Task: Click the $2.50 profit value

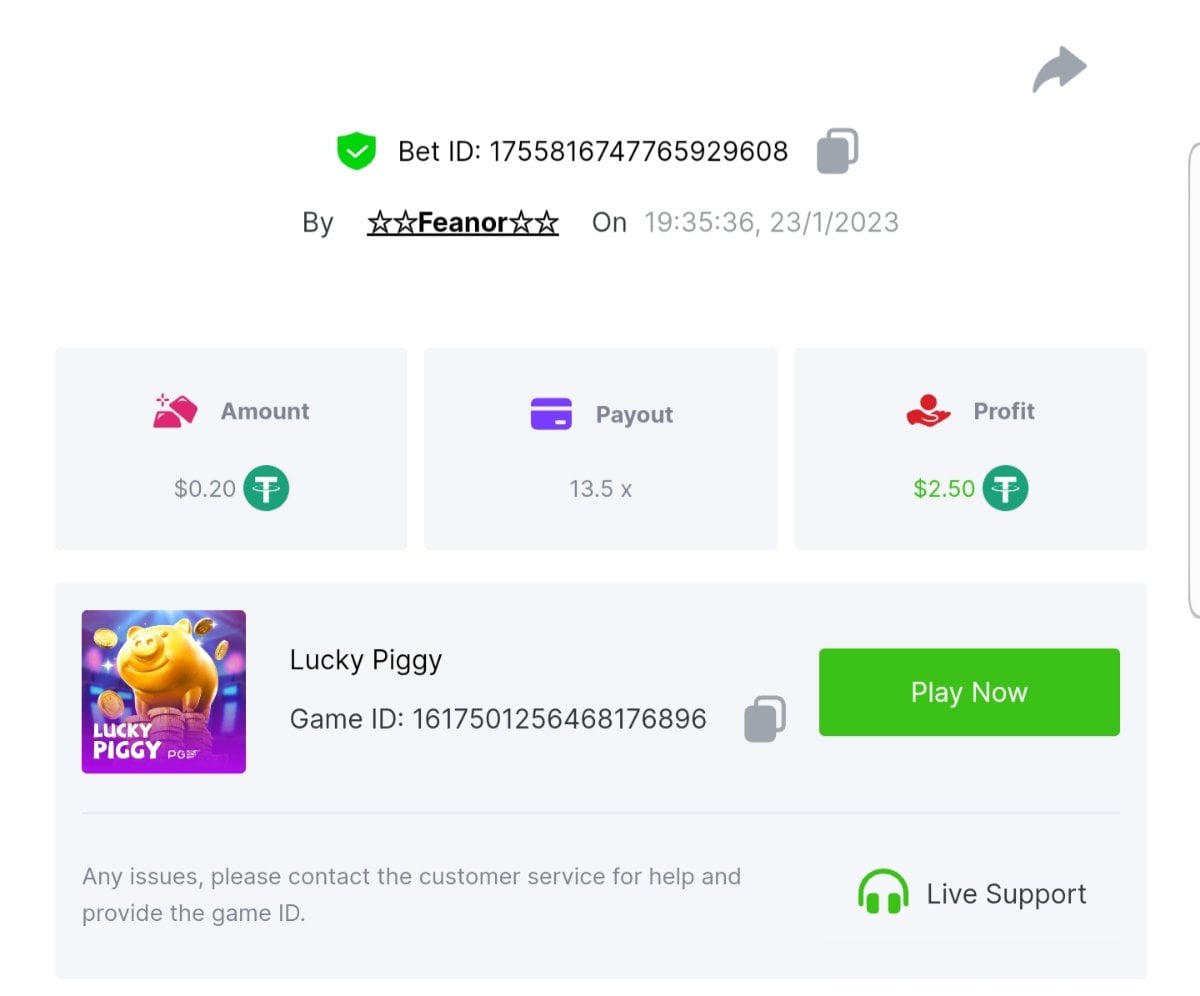Action: [x=944, y=489]
